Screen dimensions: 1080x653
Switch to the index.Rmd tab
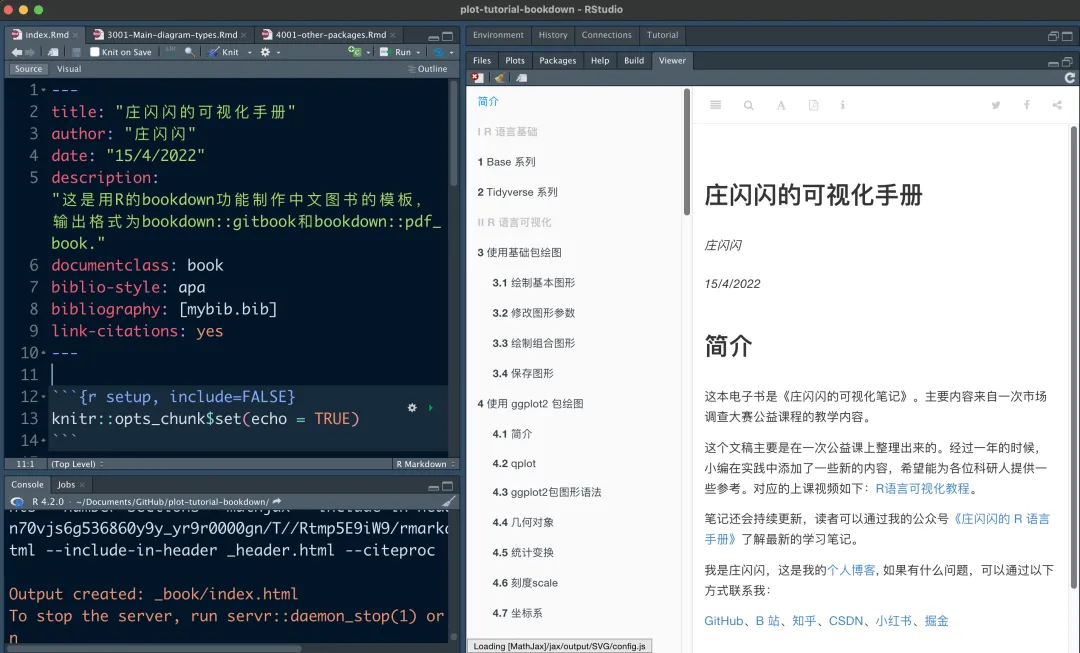click(46, 34)
